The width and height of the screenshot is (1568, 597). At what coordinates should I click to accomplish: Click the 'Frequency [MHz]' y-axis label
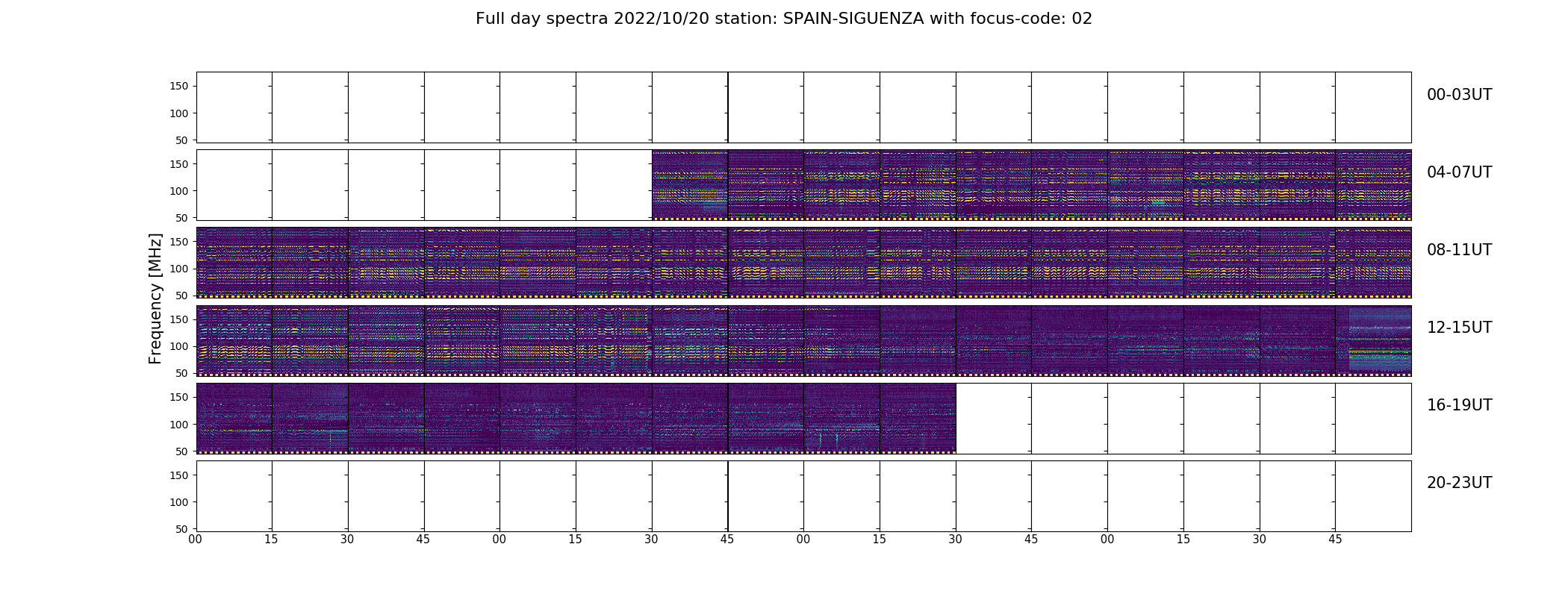[x=155, y=298]
